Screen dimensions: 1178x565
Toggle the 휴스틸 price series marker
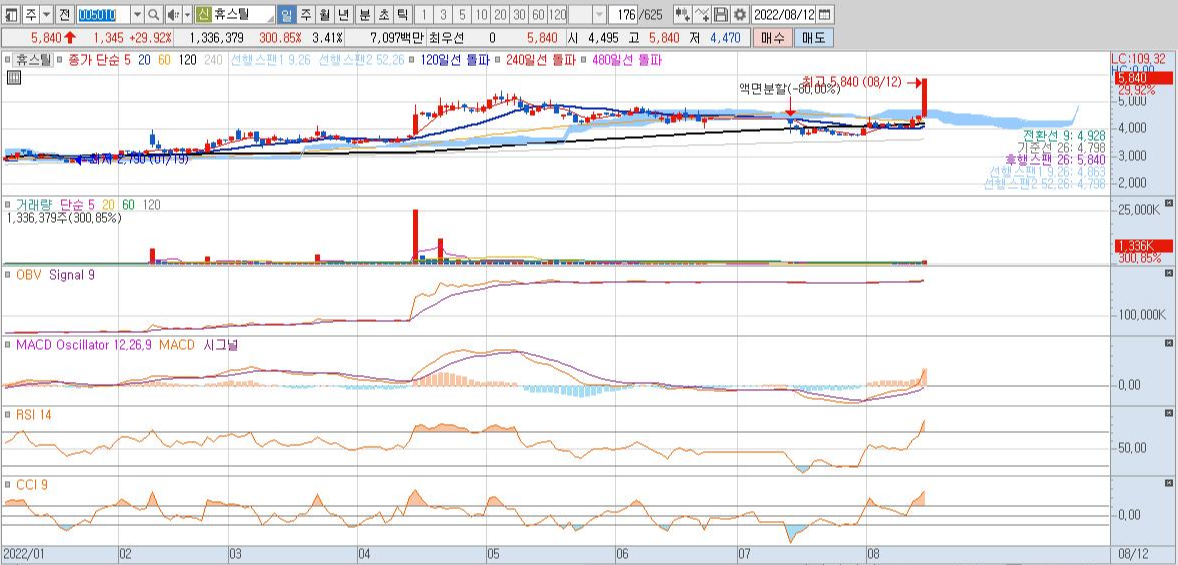point(8,59)
